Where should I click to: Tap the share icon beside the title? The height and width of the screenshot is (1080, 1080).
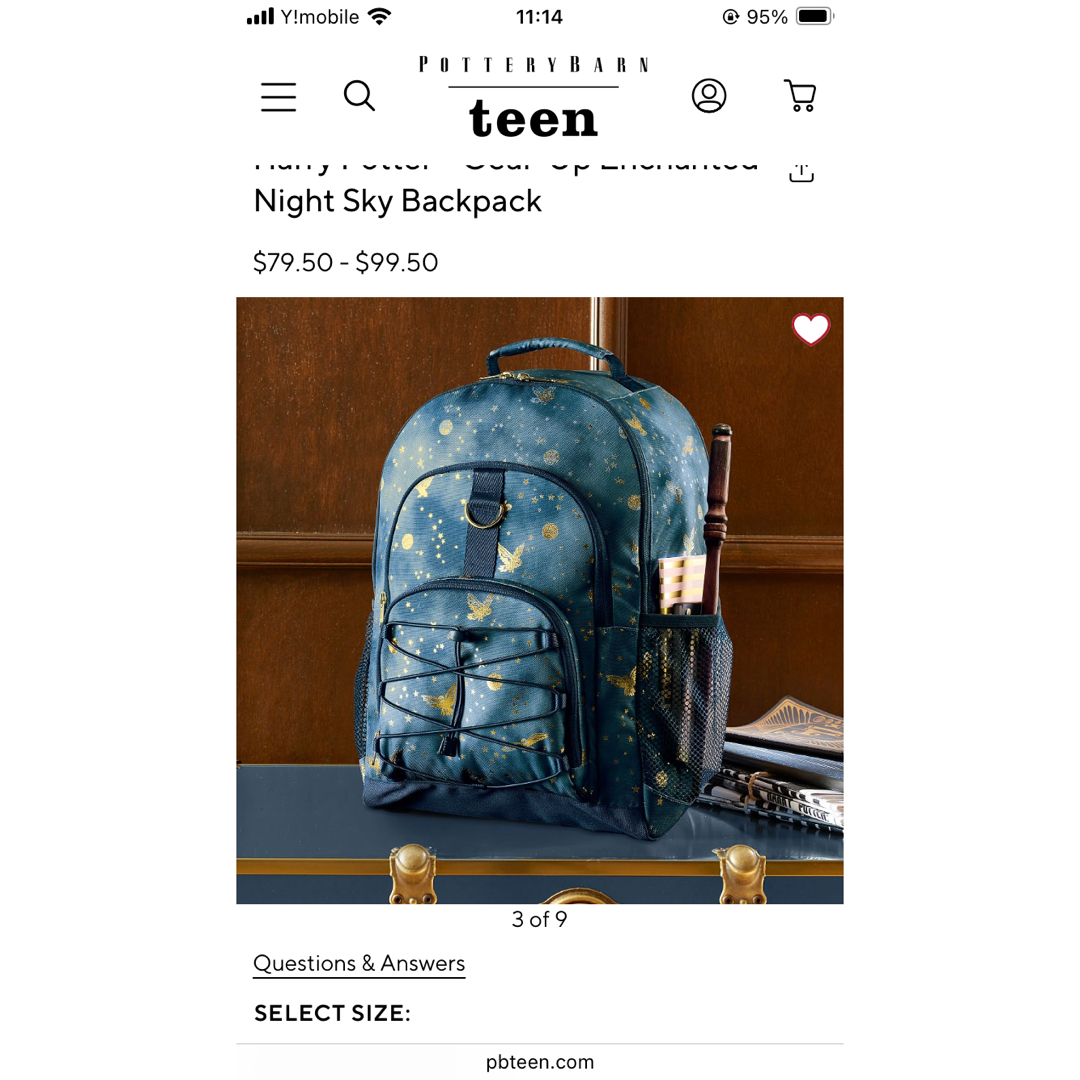(801, 173)
